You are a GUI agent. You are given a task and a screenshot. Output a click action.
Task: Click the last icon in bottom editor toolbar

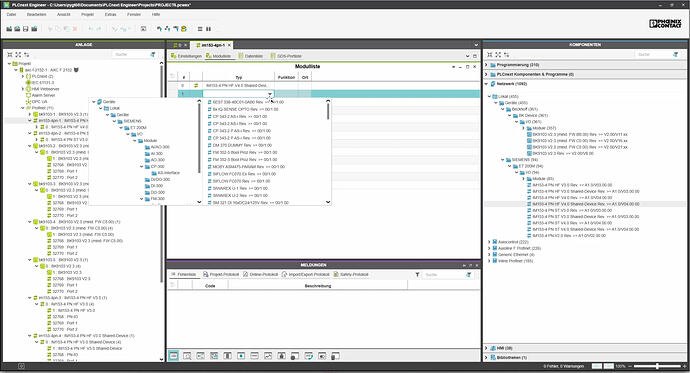coord(335,355)
